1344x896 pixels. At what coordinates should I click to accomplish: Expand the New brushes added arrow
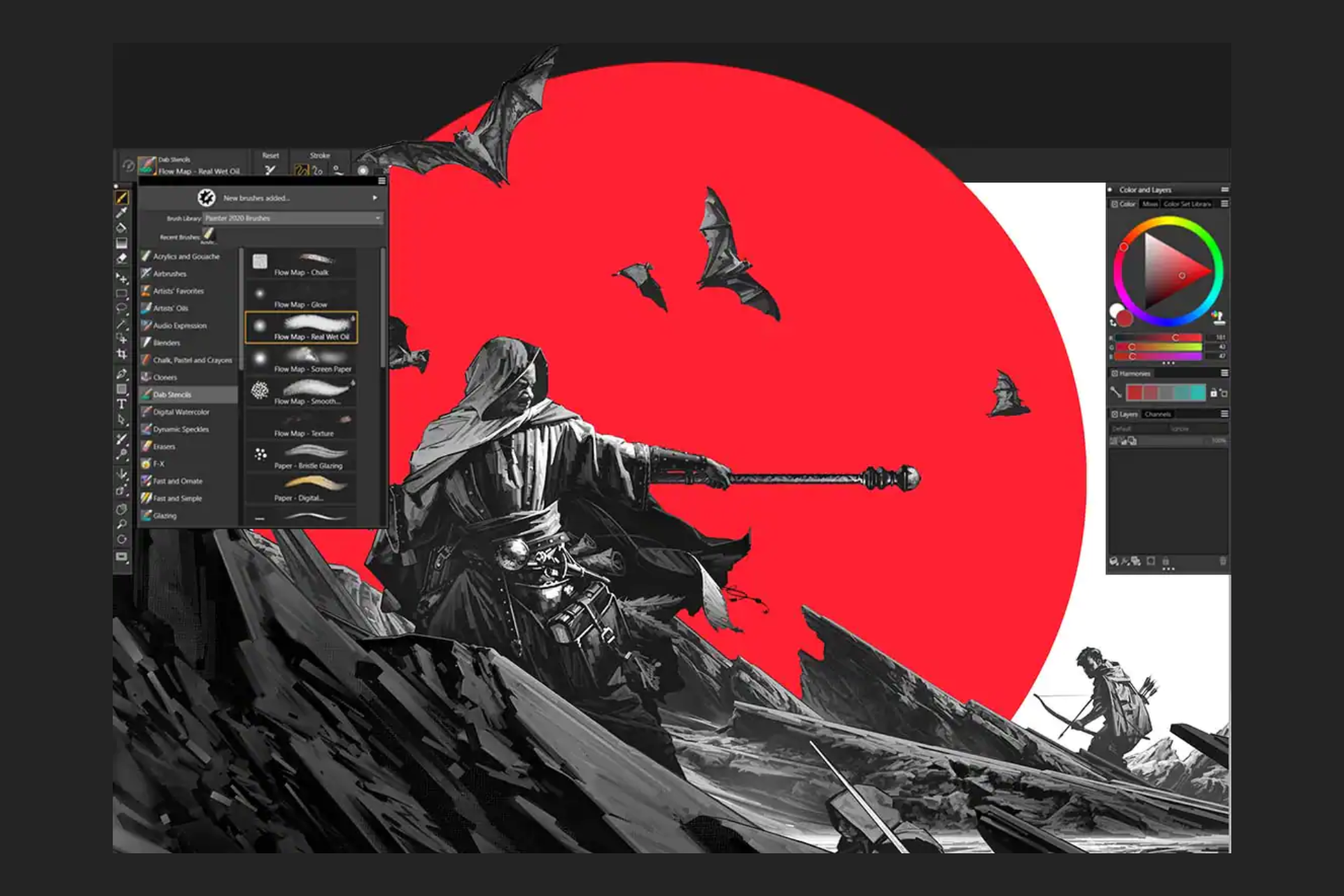click(374, 198)
